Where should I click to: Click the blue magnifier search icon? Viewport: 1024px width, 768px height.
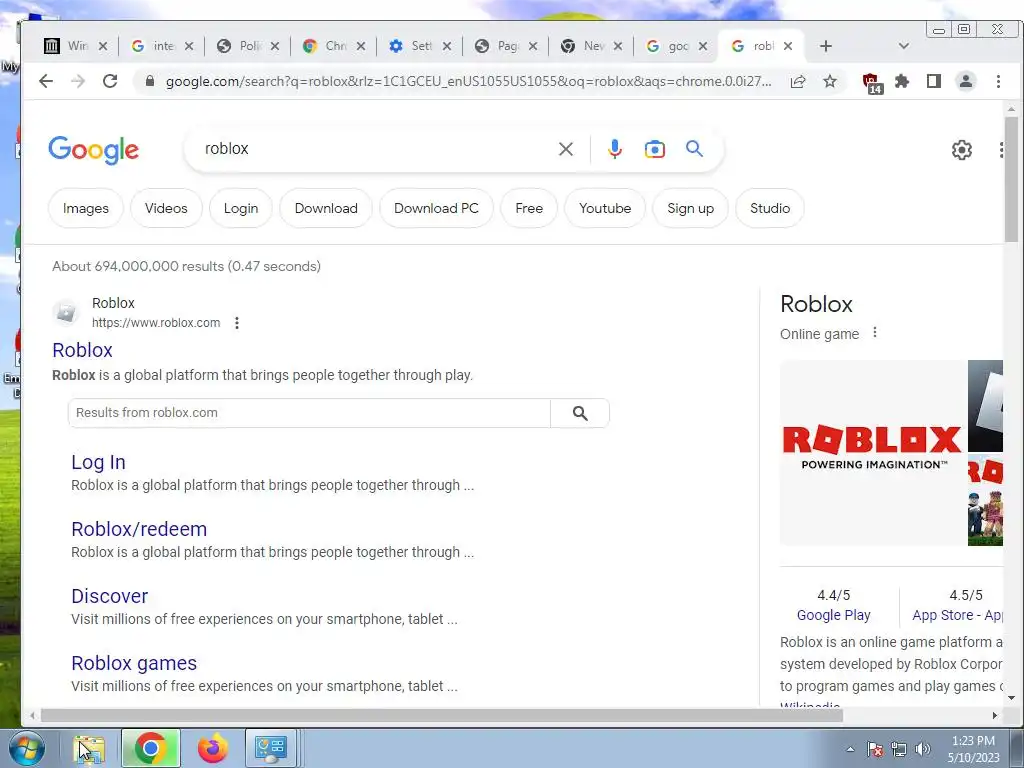pos(694,148)
